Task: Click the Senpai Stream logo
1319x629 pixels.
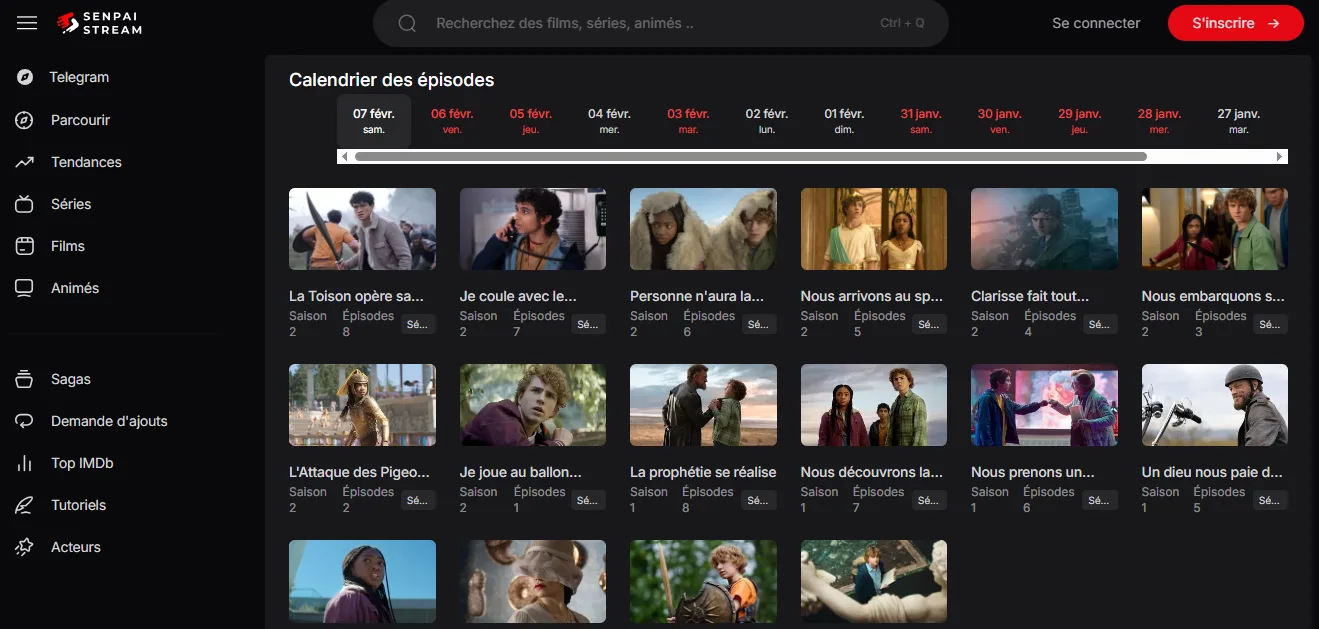Action: click(x=100, y=23)
